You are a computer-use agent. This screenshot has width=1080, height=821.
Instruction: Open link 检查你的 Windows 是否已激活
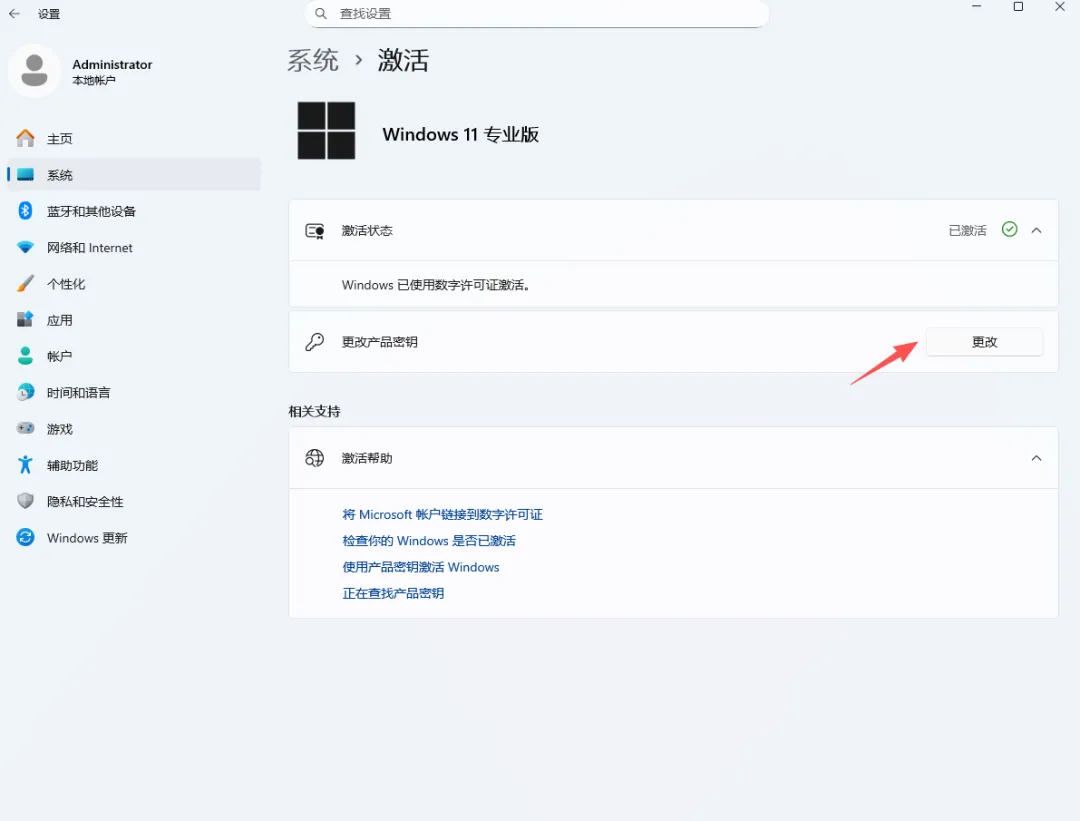pos(428,541)
